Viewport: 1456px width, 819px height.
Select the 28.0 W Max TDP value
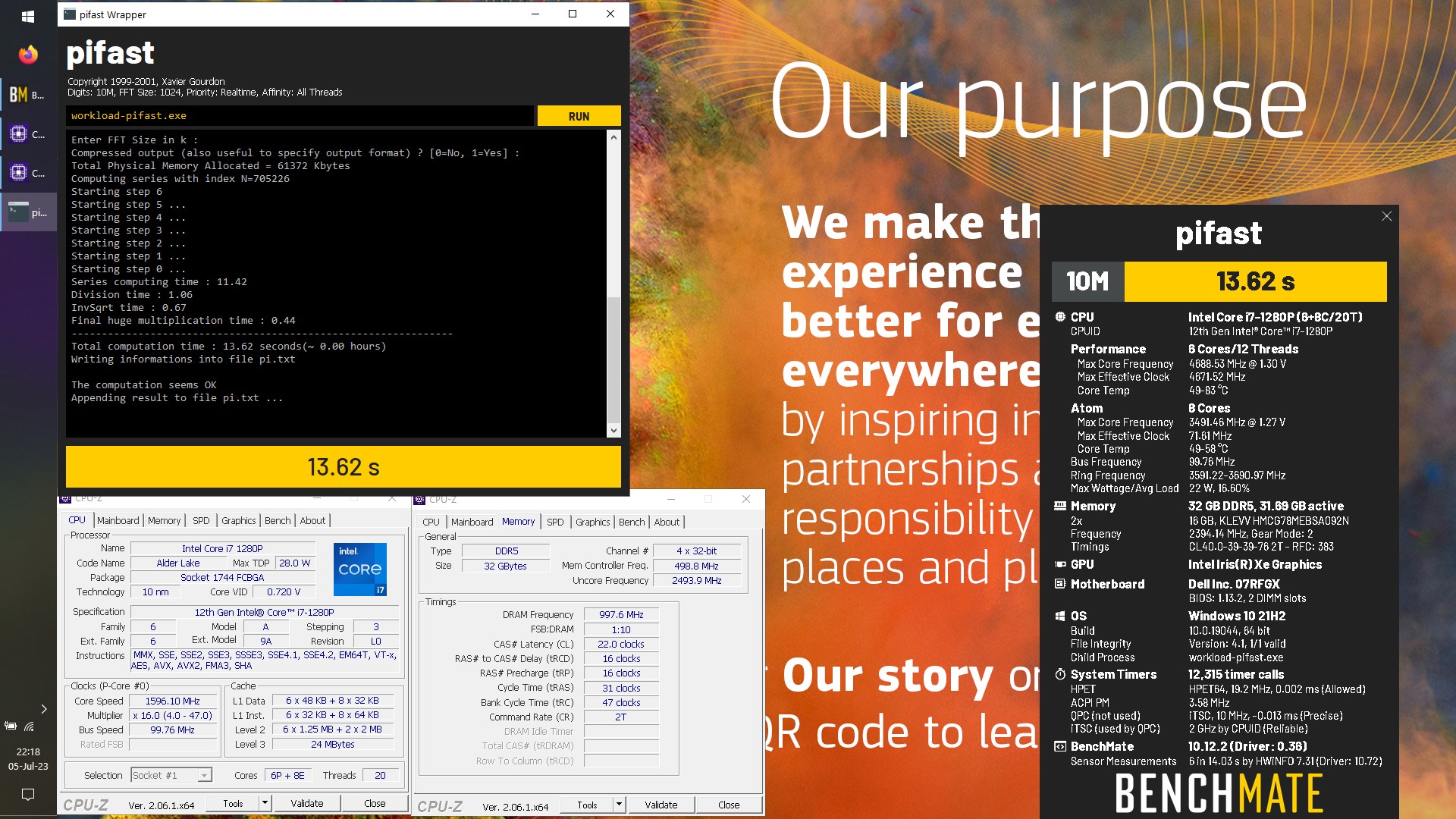295,563
